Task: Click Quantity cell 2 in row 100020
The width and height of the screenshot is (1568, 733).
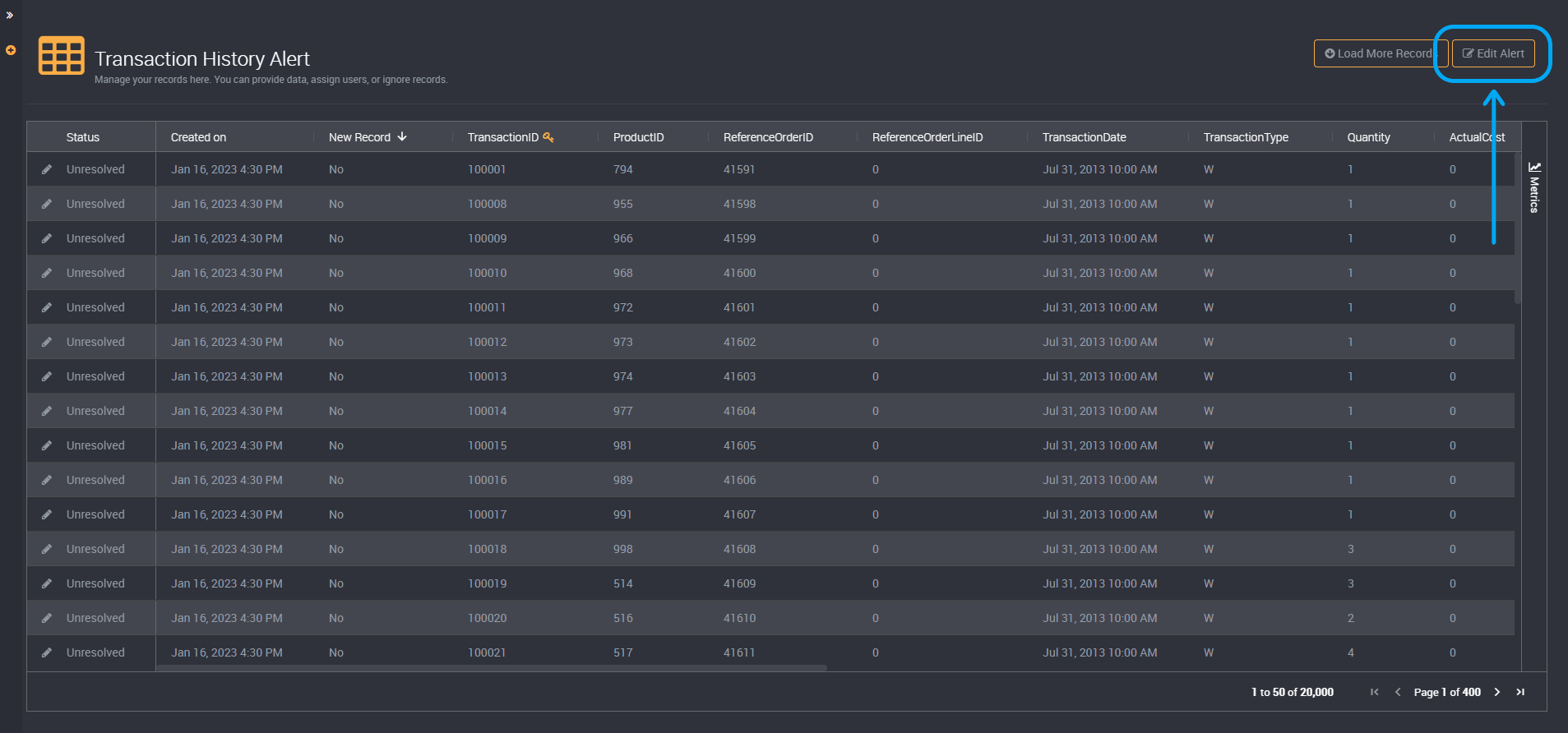Action: tap(1351, 618)
